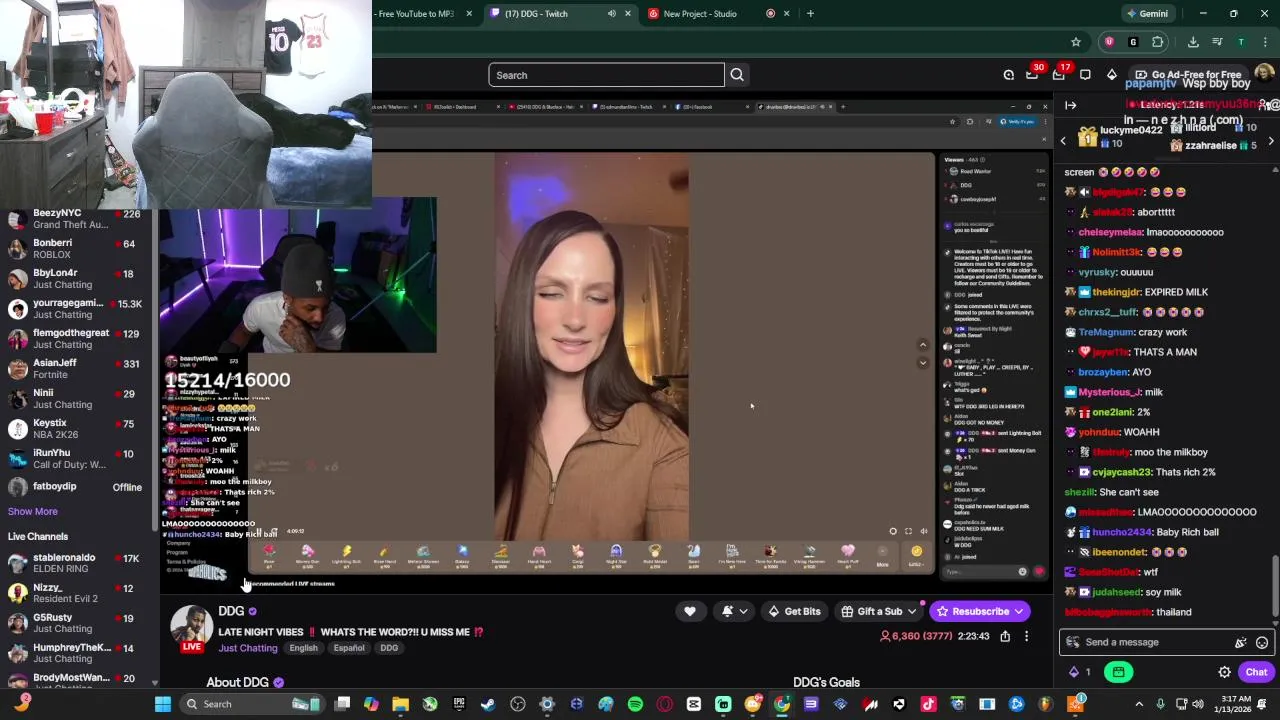The height and width of the screenshot is (720, 1280).
Task: Open Spotify from the taskbar
Action: (635, 704)
